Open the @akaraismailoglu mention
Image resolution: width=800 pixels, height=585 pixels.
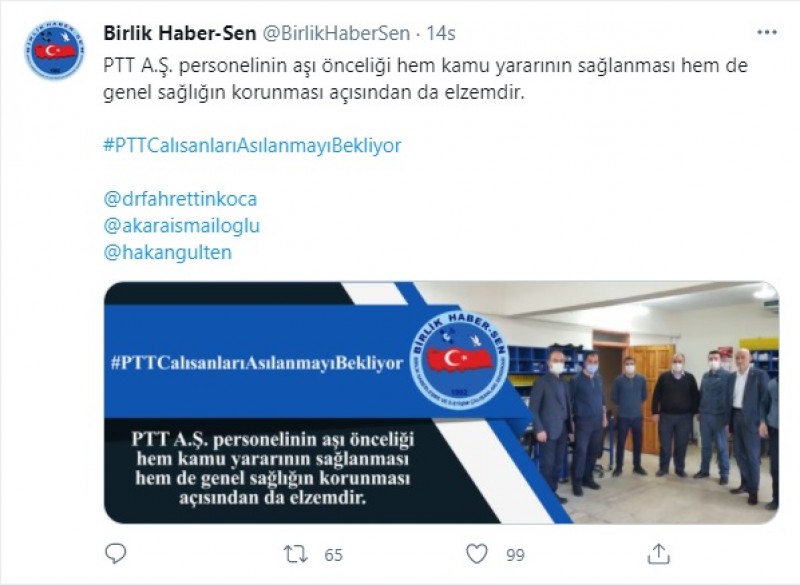pos(182,225)
